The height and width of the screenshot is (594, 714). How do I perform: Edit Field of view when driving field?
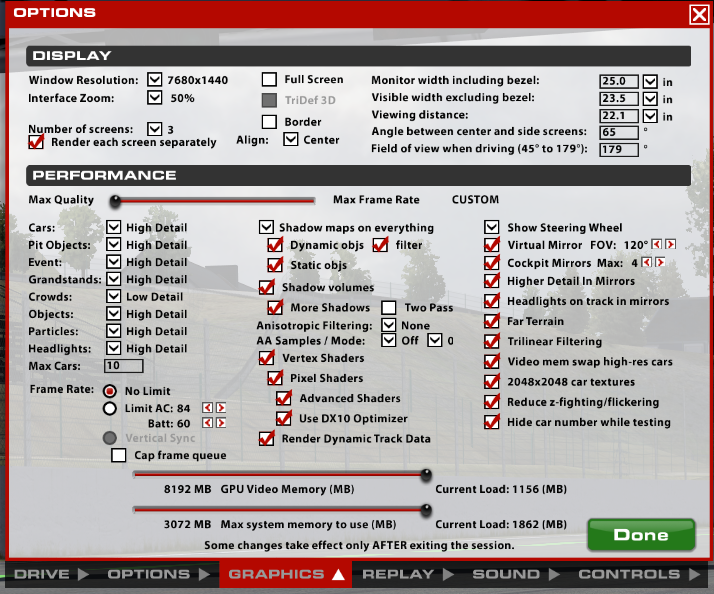click(619, 149)
